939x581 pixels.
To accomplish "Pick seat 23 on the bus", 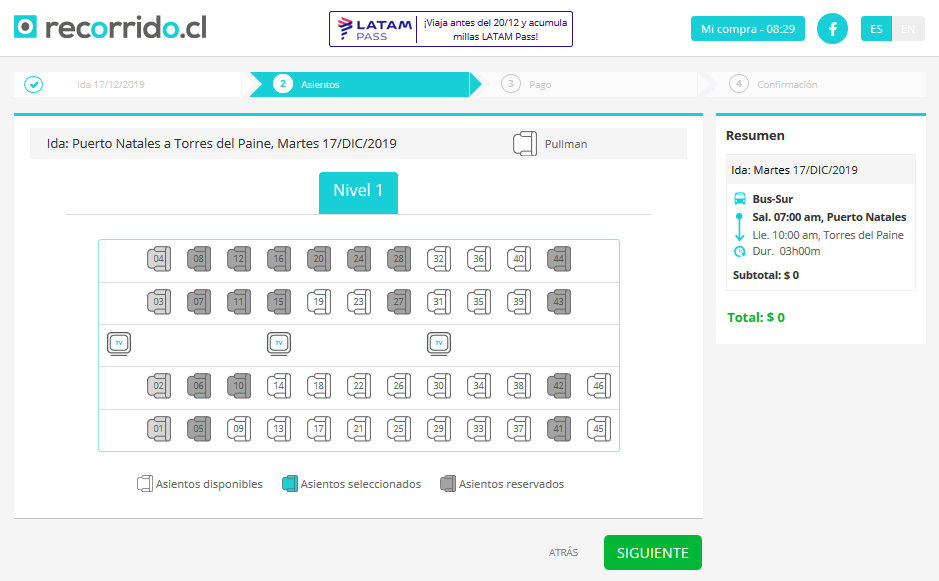I will pyautogui.click(x=359, y=302).
